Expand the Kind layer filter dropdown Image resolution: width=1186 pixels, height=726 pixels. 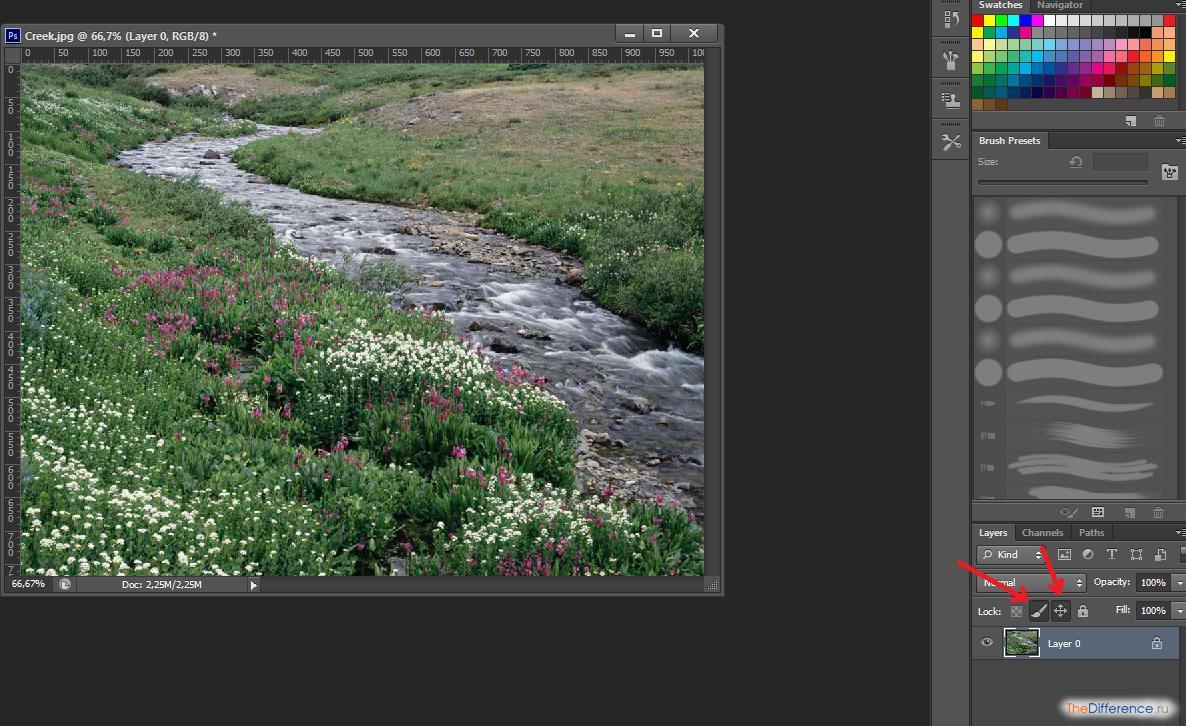[1013, 555]
